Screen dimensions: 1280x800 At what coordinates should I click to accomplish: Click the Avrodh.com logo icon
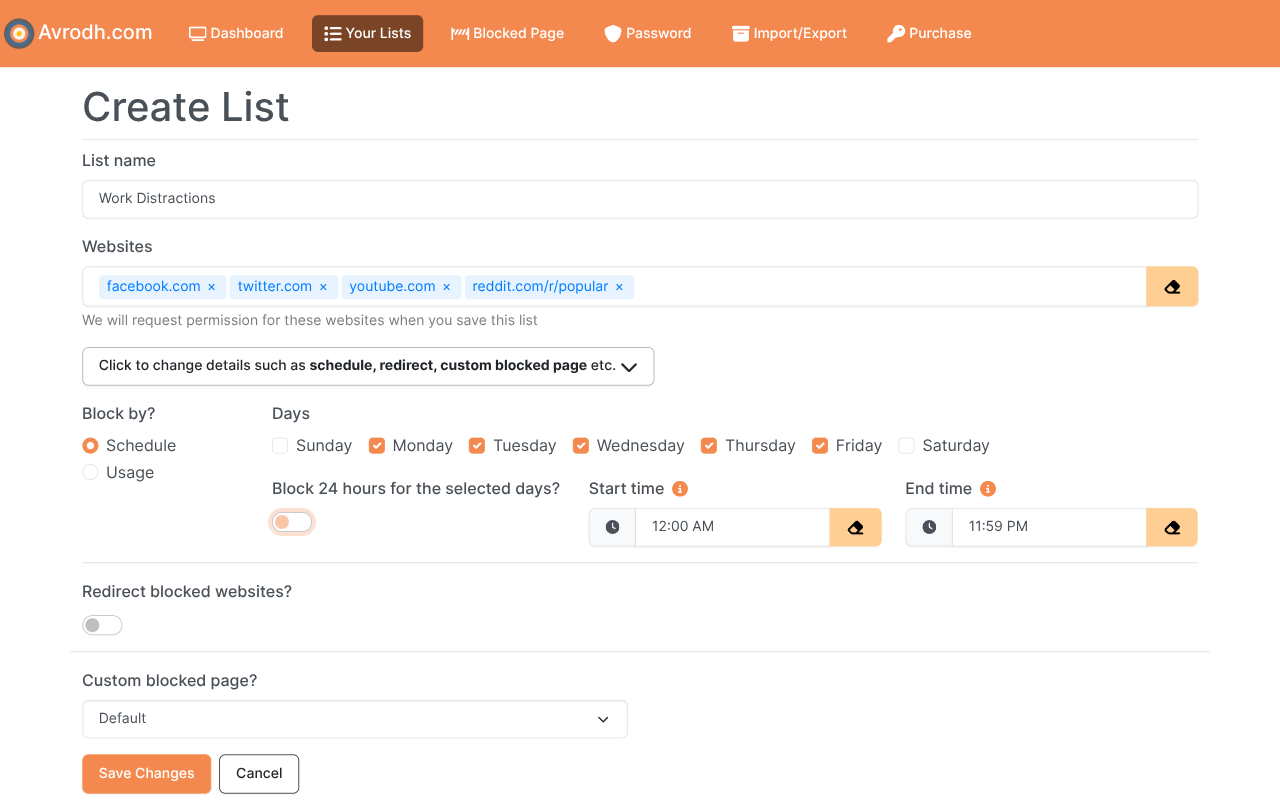(x=18, y=33)
